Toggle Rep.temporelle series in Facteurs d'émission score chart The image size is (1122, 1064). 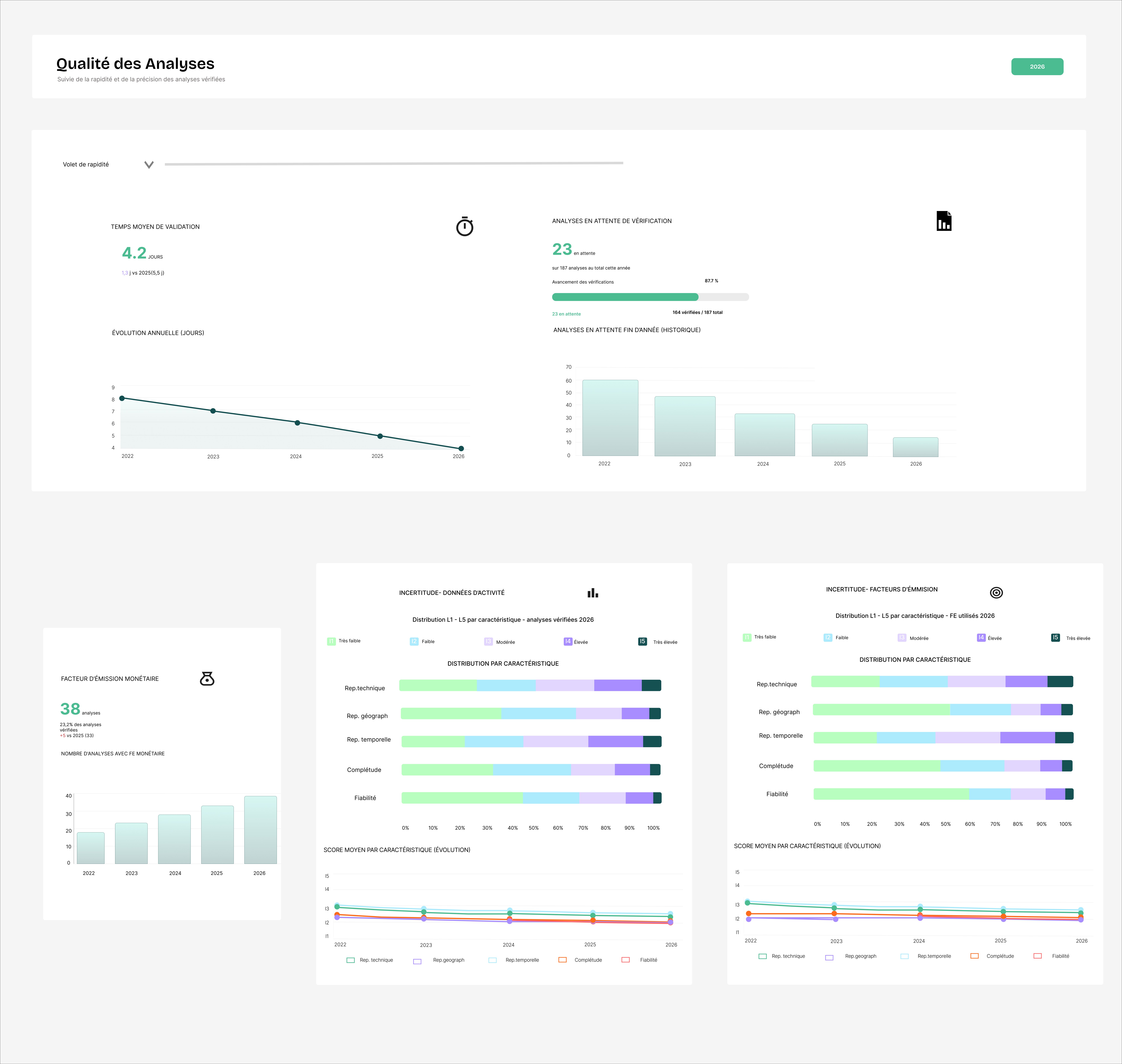click(x=905, y=956)
